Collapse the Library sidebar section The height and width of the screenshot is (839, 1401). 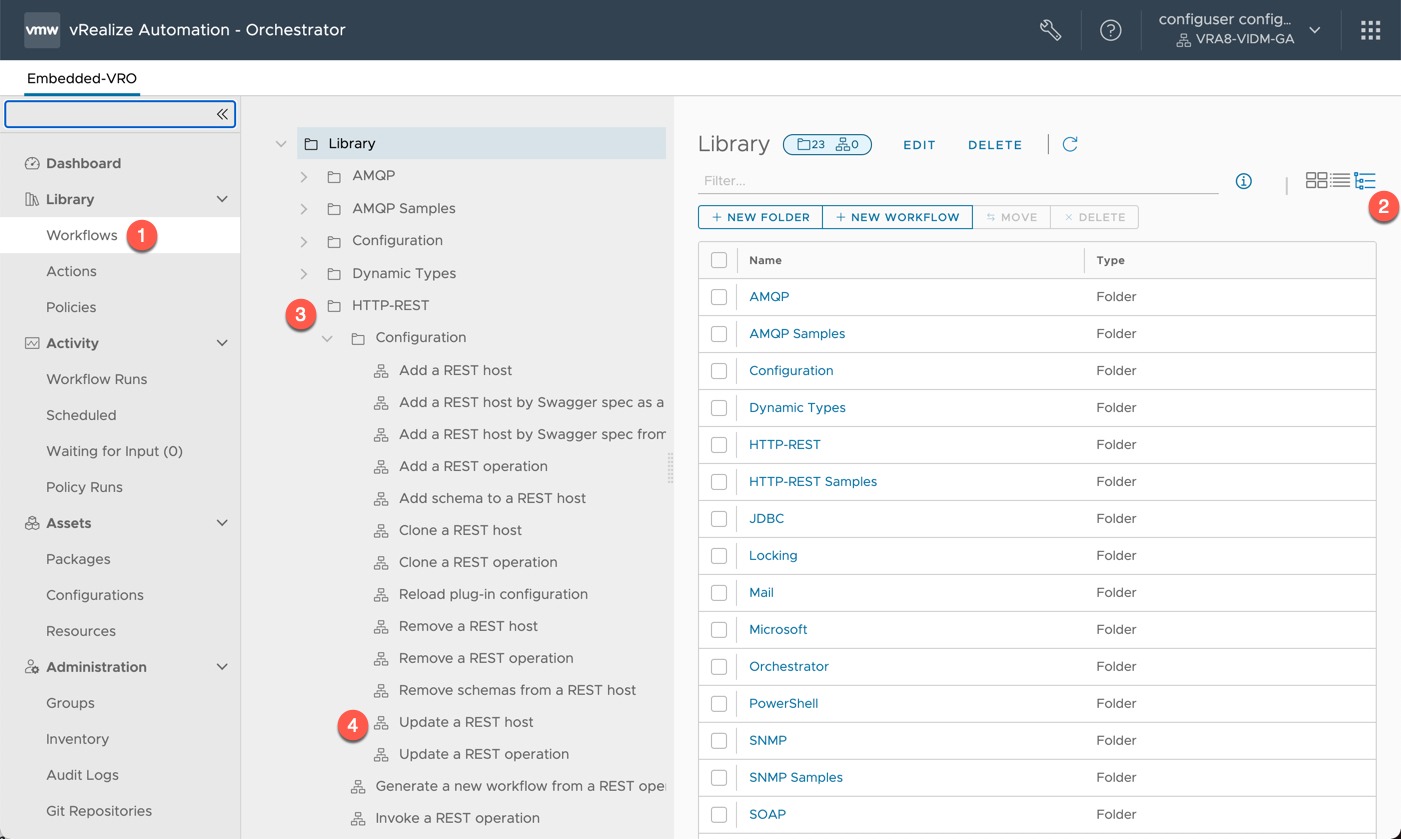[222, 199]
